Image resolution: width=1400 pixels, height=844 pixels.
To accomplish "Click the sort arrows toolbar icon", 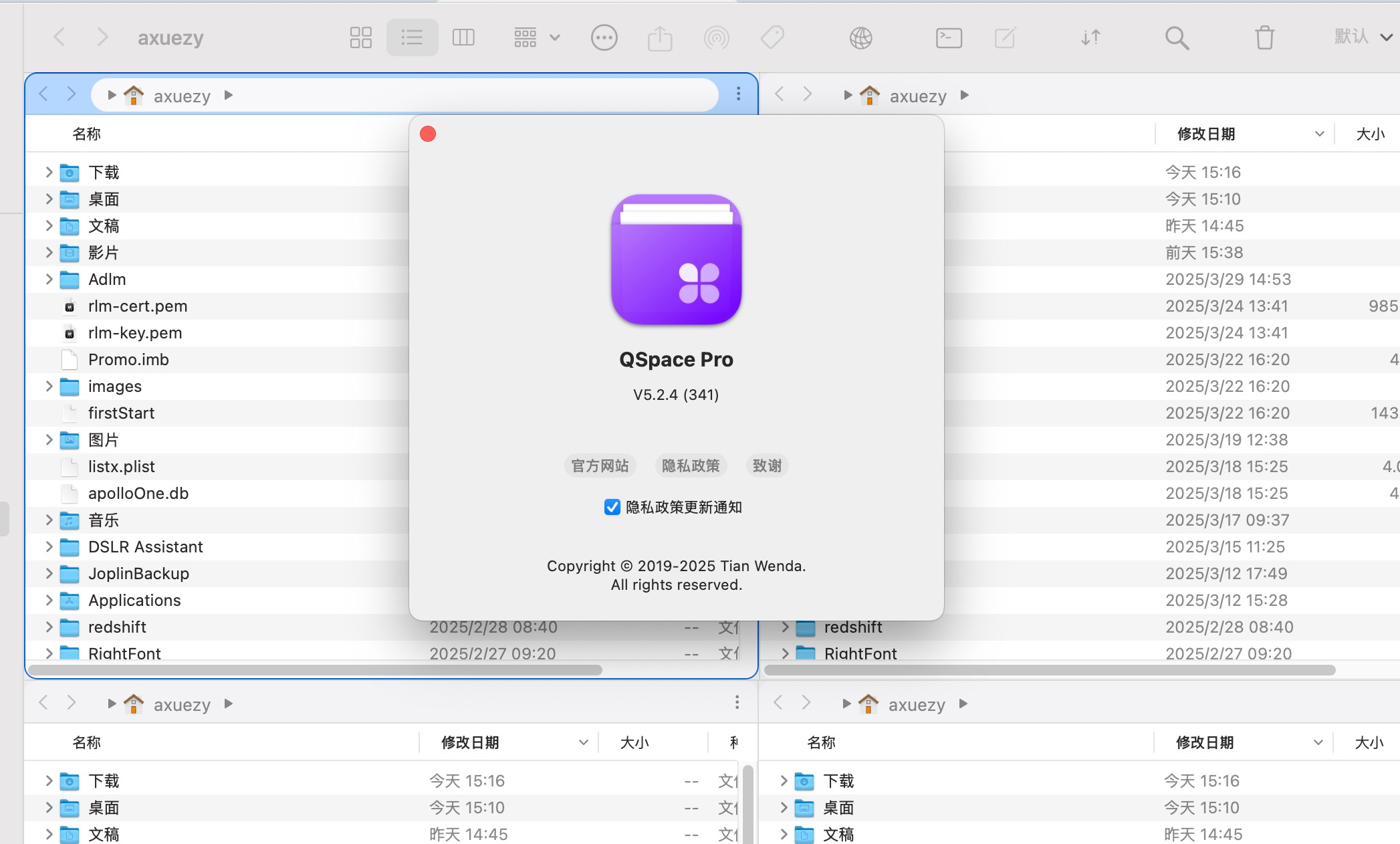I will [x=1090, y=37].
